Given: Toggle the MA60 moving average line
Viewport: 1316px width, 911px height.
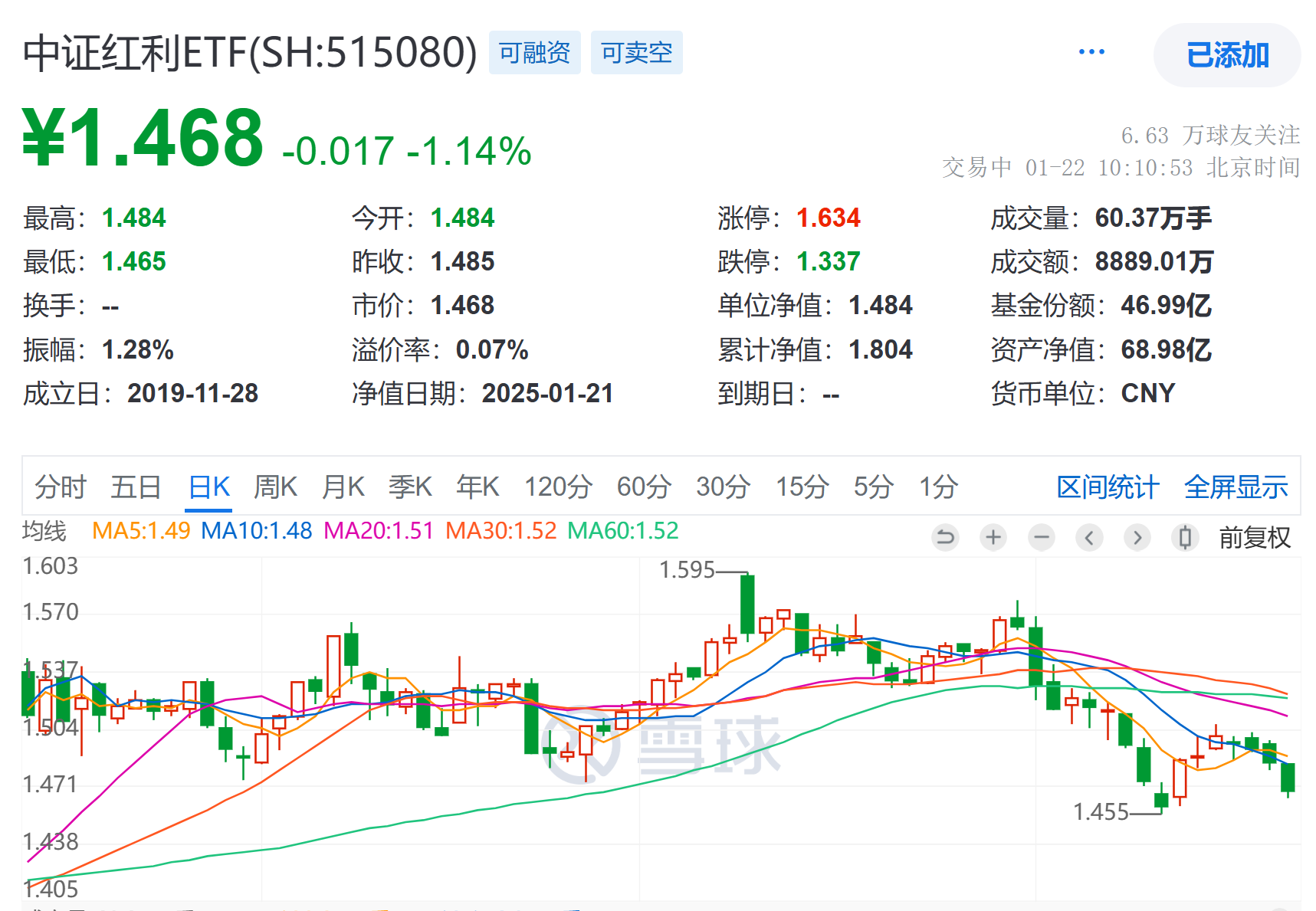Looking at the screenshot, I should pos(622,529).
